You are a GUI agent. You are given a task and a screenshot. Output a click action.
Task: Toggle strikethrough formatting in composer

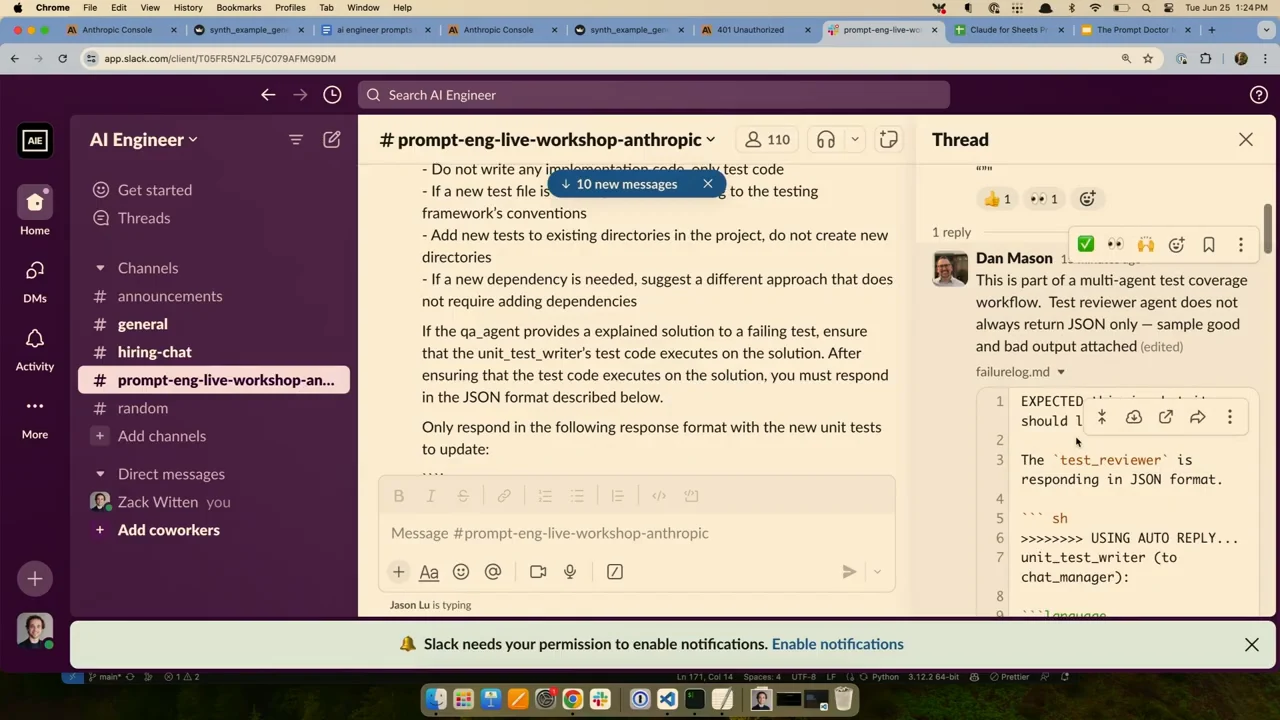(x=463, y=496)
